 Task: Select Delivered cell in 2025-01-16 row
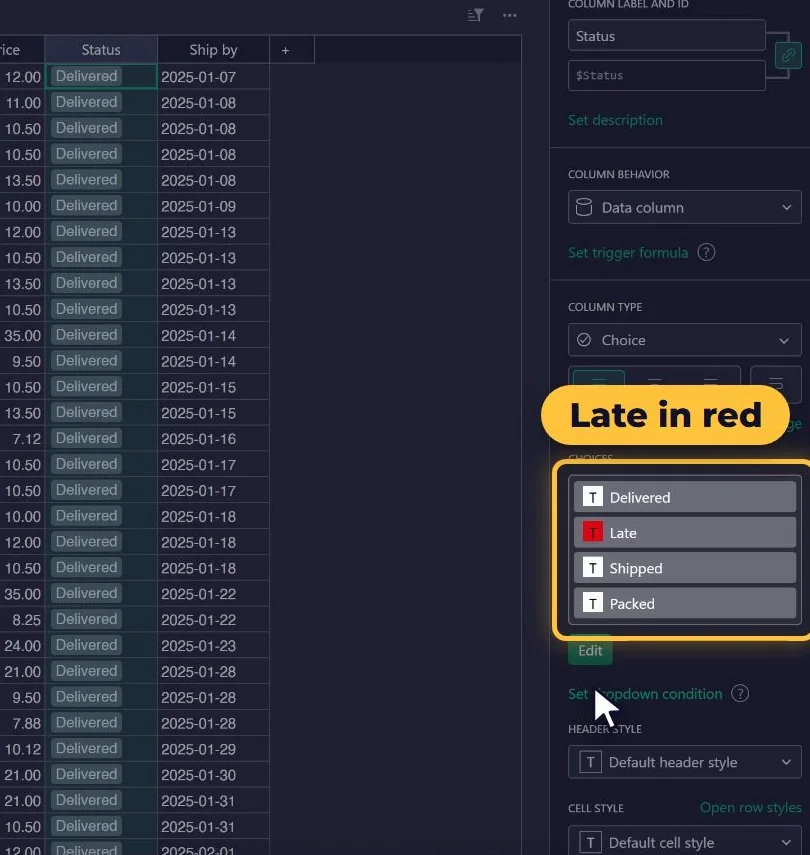101,438
